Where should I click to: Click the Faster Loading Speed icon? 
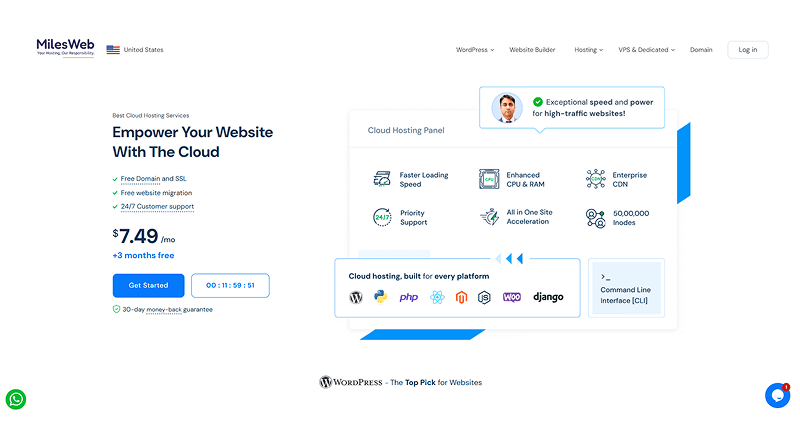click(x=381, y=179)
